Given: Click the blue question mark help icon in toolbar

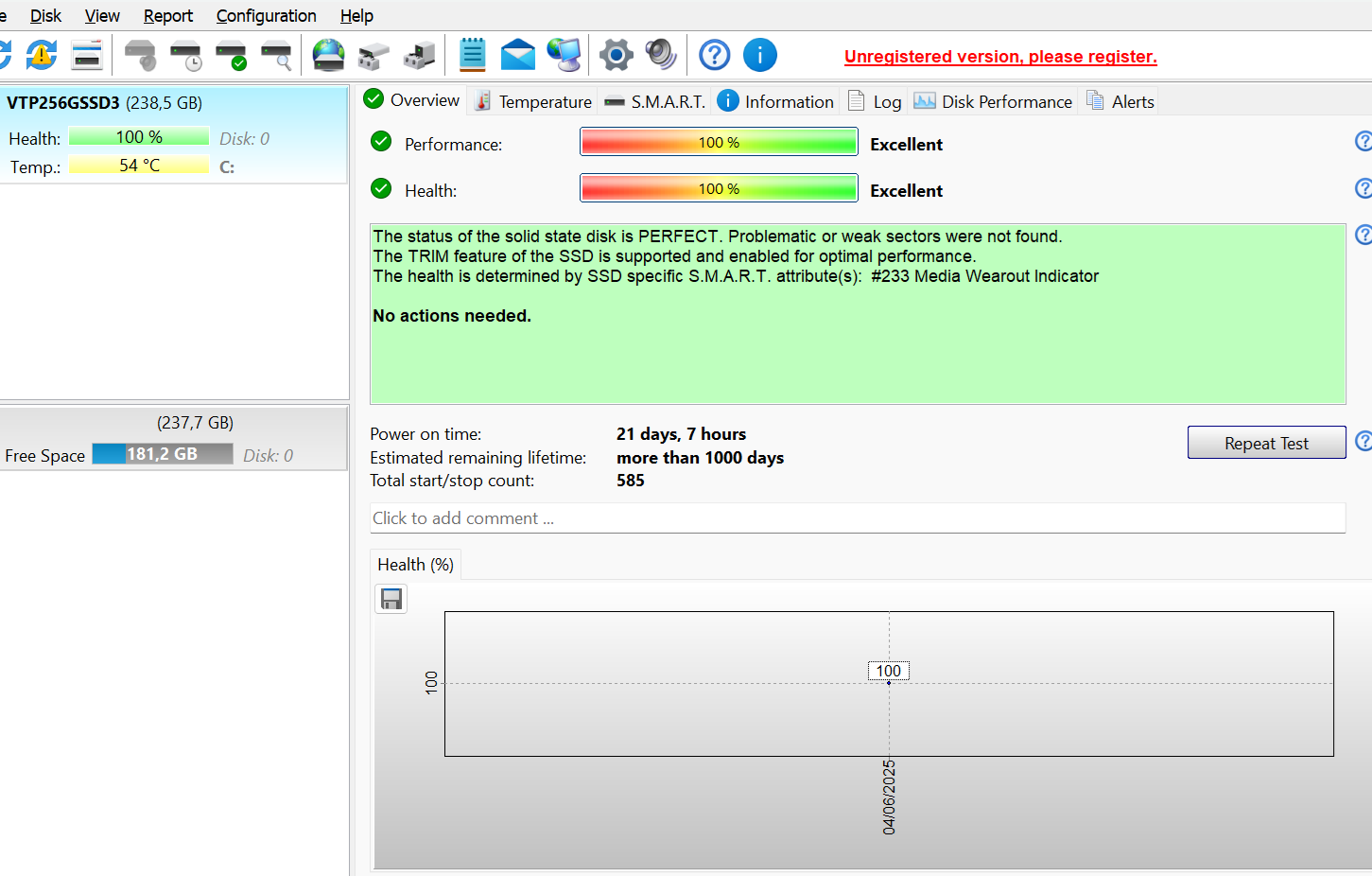Looking at the screenshot, I should [x=714, y=55].
